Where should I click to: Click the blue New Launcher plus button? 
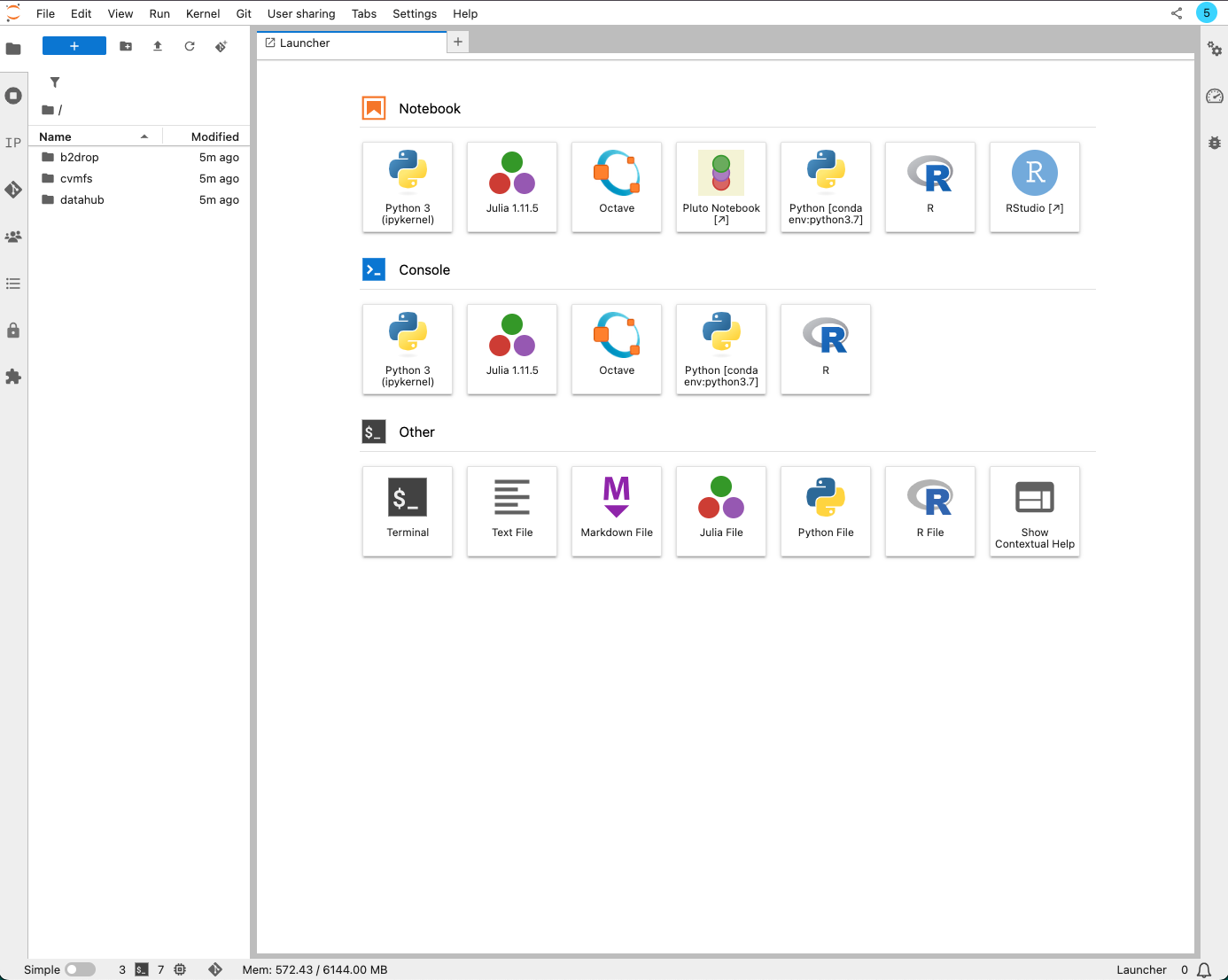74,46
